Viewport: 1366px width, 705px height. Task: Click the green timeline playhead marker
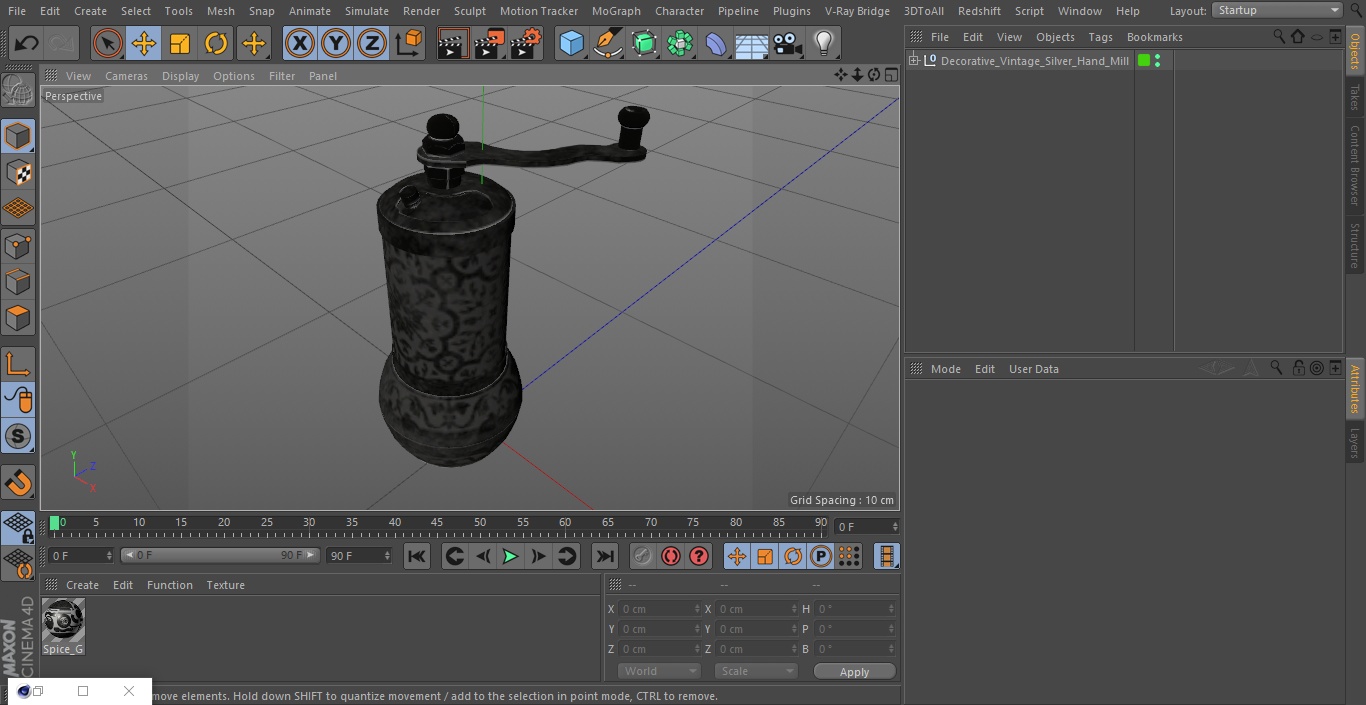pos(55,522)
